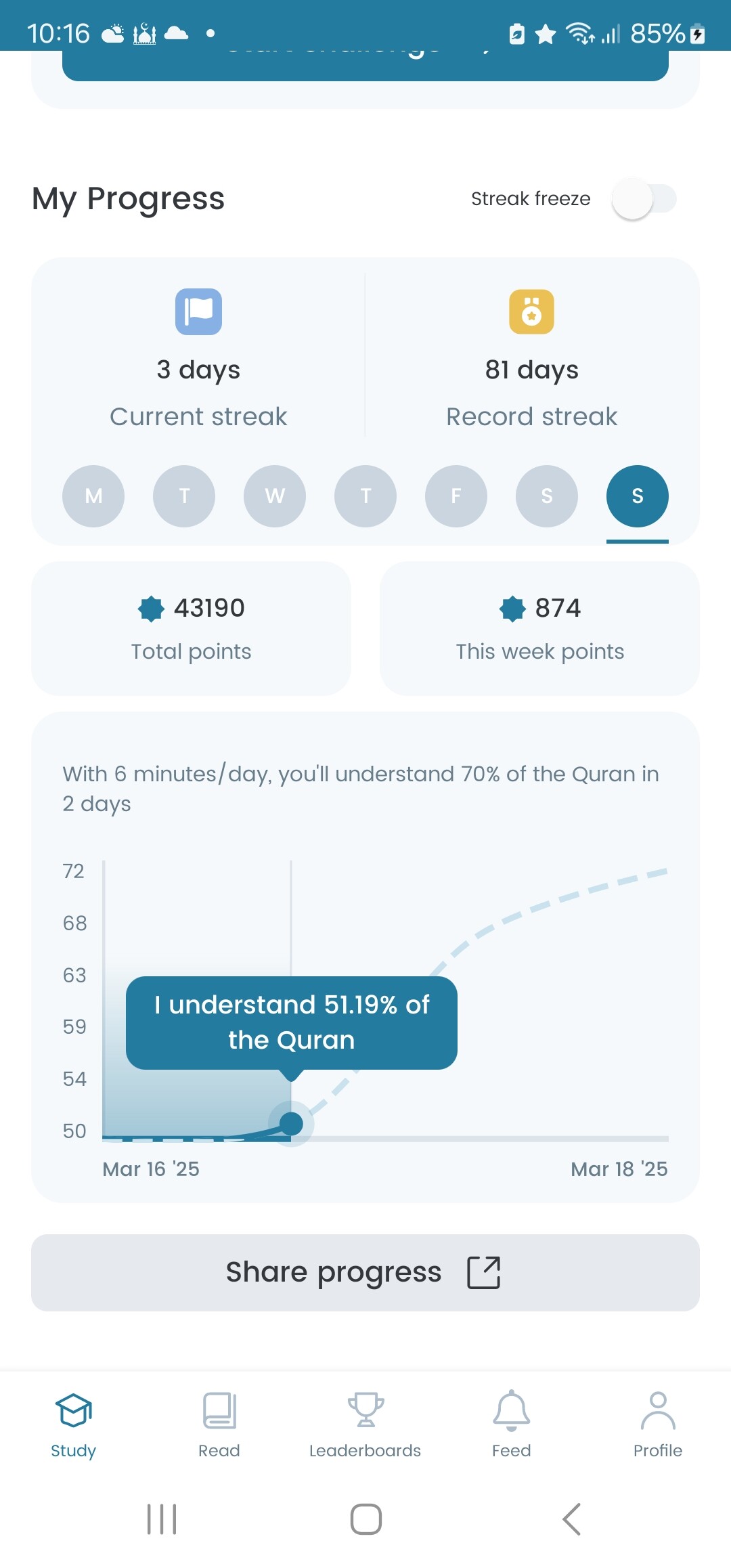Select the highlighted Sunday day circle
This screenshot has width=731, height=1568.
click(x=638, y=496)
